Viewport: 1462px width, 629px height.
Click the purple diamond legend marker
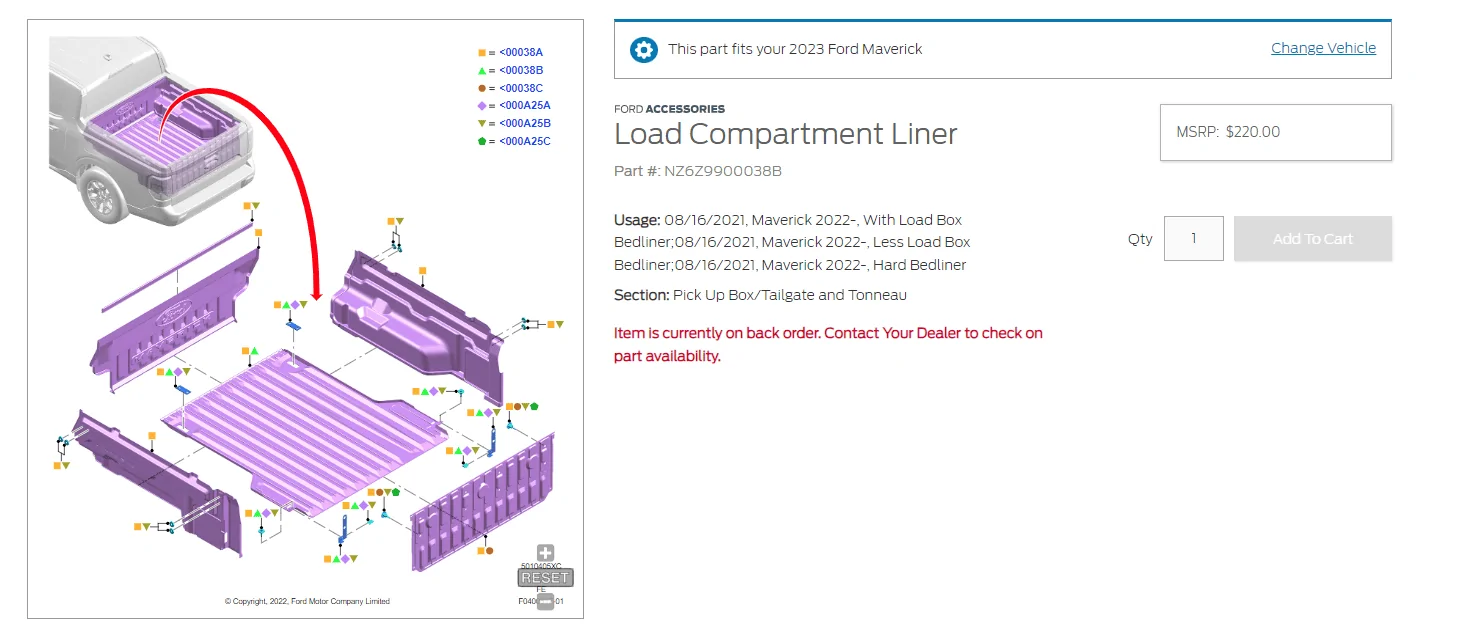tap(481, 105)
